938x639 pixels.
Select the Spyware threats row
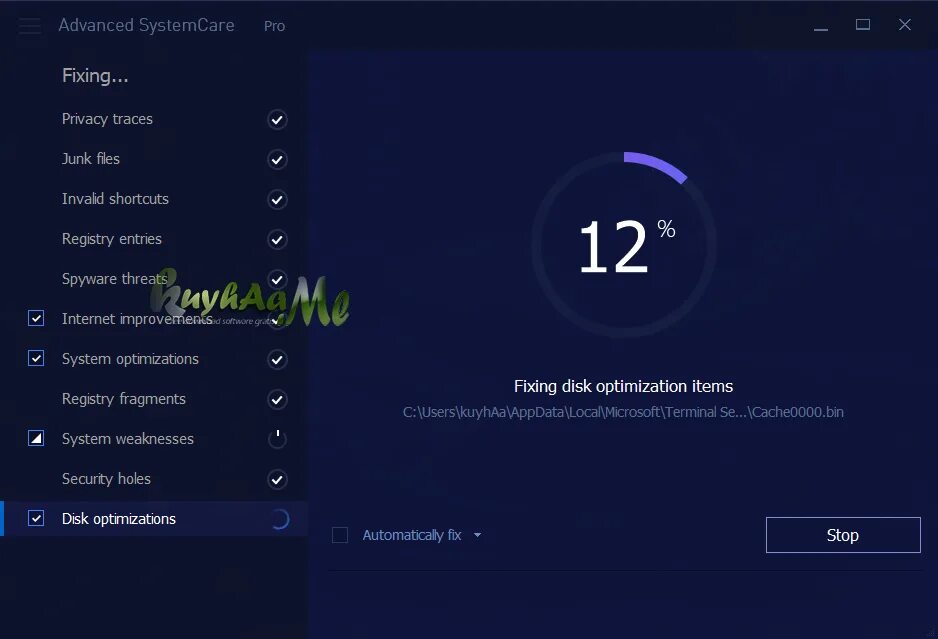[x=154, y=279]
